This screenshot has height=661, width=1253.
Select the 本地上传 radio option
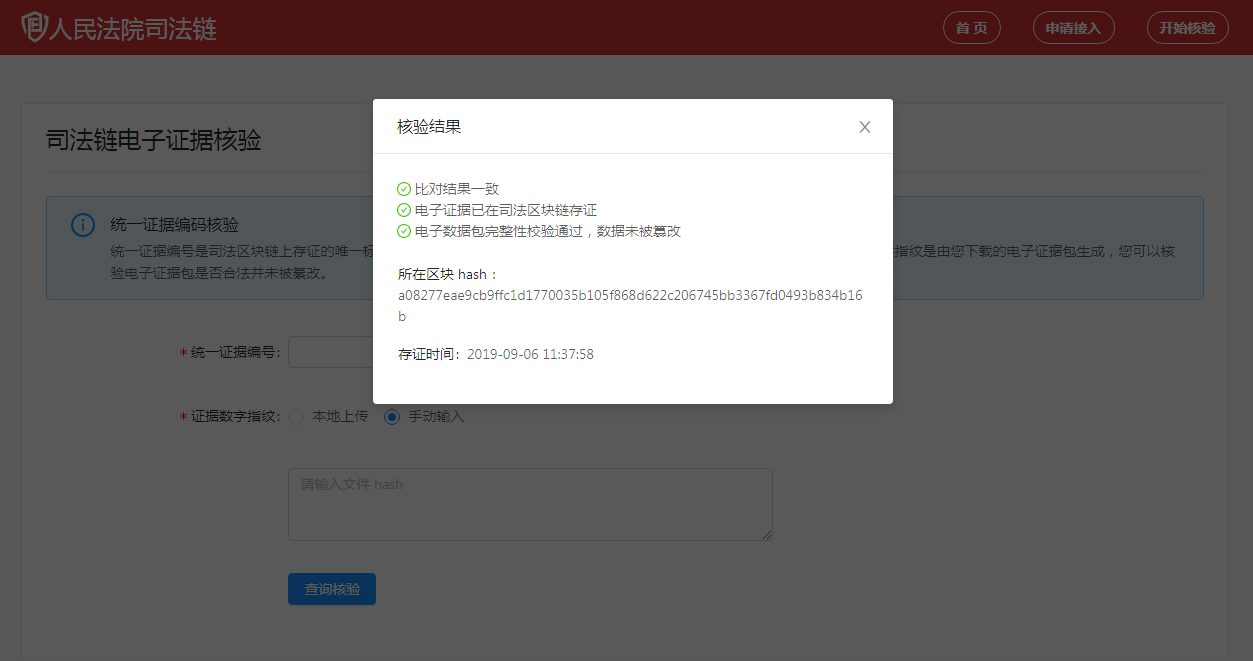[296, 417]
